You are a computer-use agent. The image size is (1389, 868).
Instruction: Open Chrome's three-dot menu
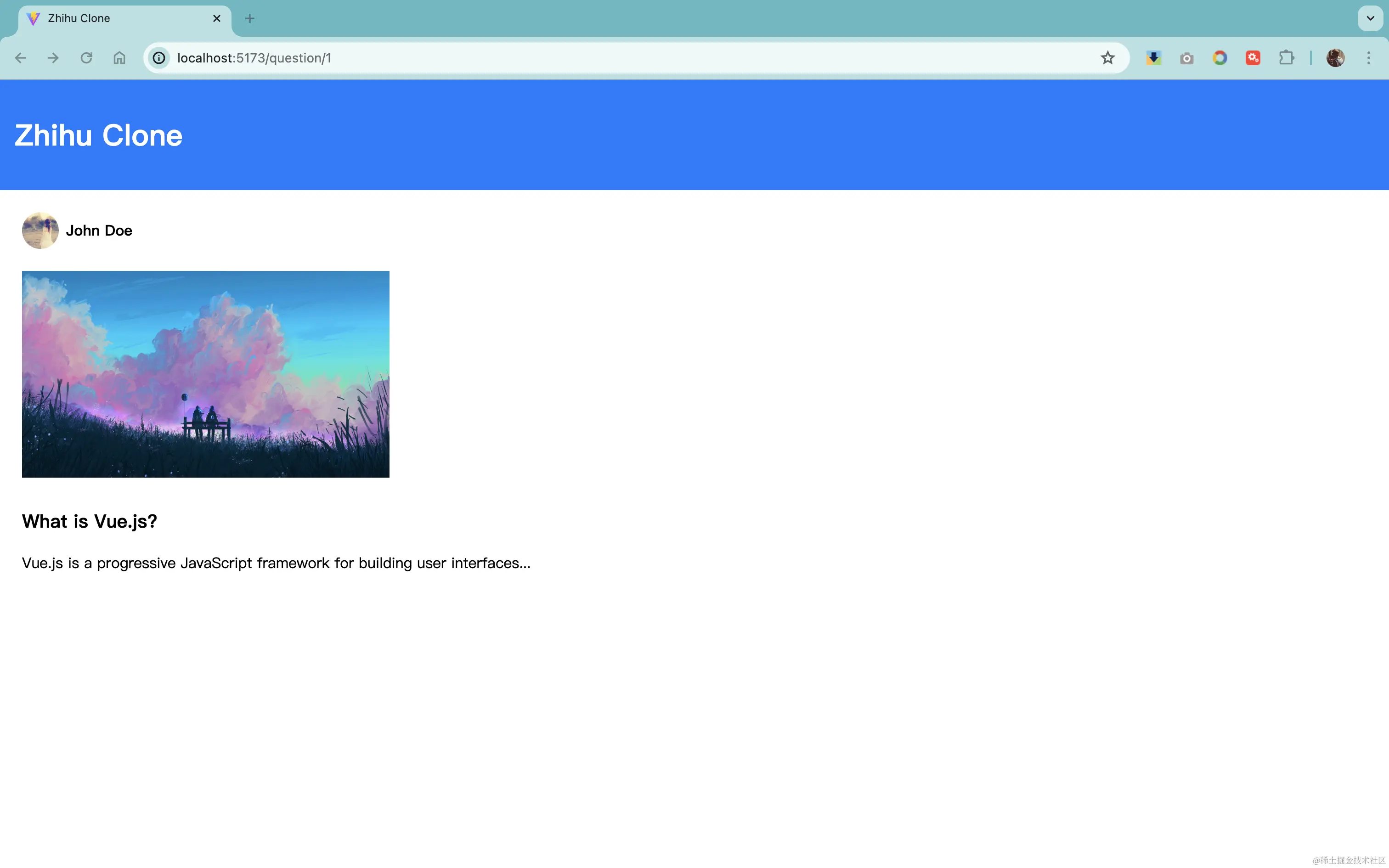[x=1368, y=58]
